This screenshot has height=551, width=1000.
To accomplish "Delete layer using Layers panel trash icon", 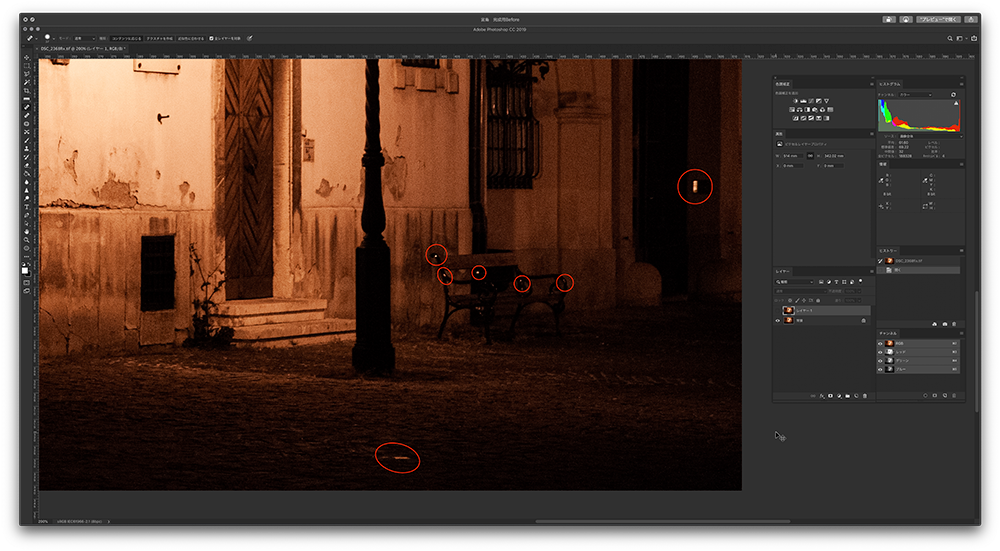I will (x=865, y=396).
